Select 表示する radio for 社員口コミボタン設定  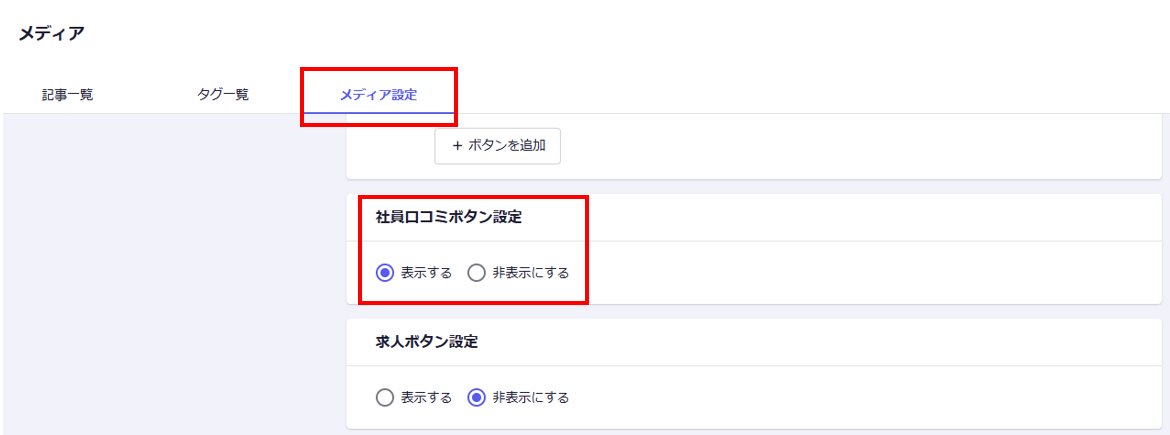(385, 272)
